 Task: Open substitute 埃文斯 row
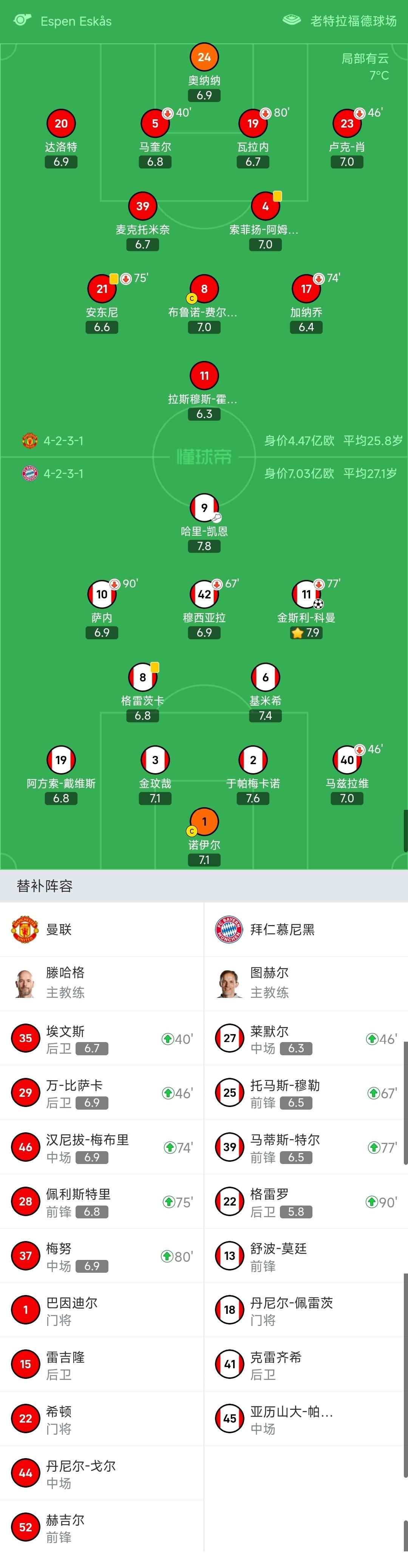point(102,1038)
